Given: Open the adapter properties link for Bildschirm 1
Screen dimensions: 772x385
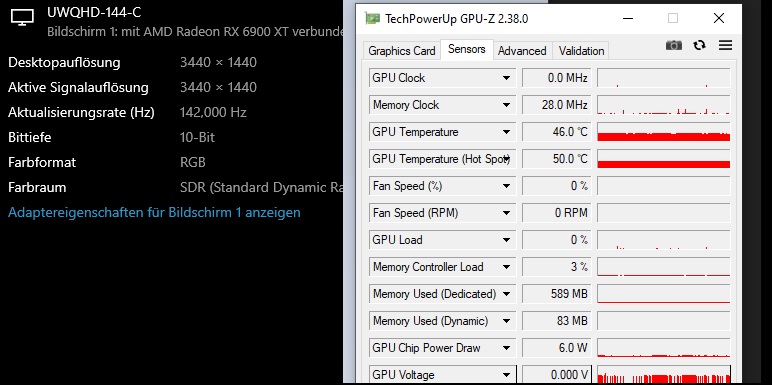Looking at the screenshot, I should coord(154,213).
